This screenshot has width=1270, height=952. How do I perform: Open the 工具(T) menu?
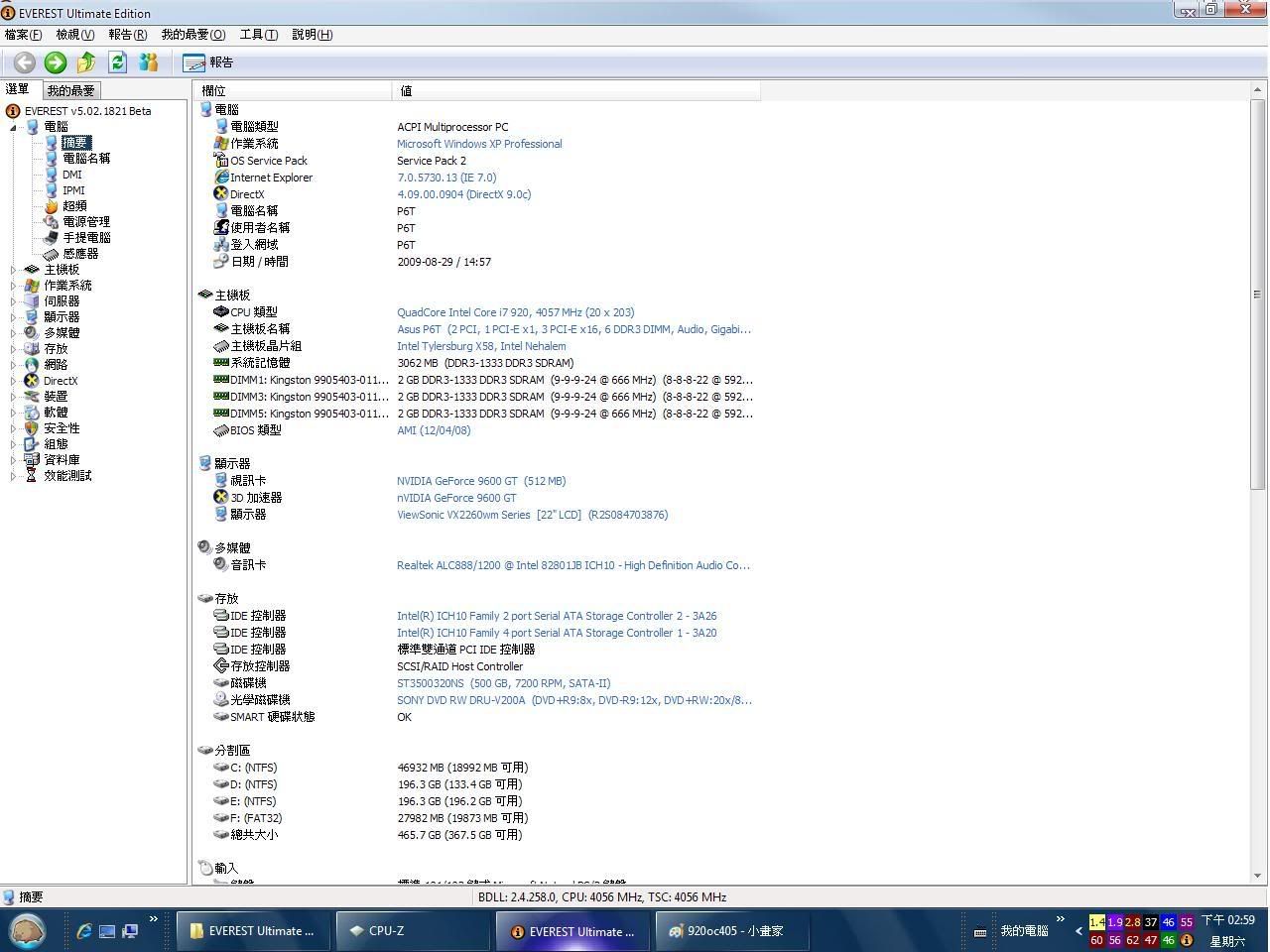pos(259,35)
